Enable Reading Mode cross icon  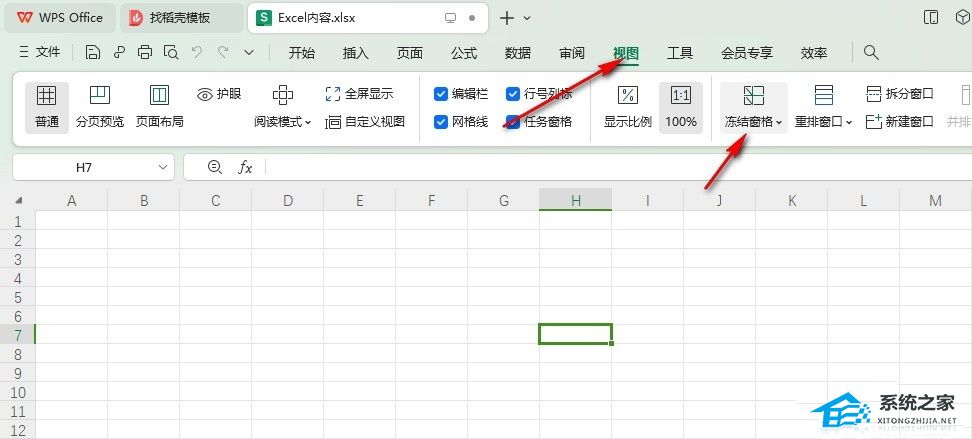coord(283,95)
